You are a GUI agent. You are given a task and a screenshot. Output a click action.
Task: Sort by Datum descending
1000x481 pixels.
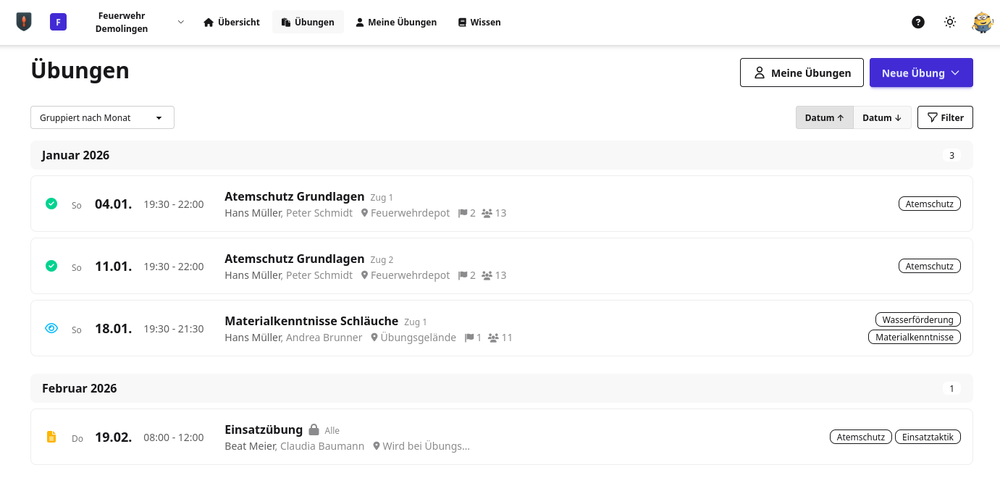[x=882, y=118]
